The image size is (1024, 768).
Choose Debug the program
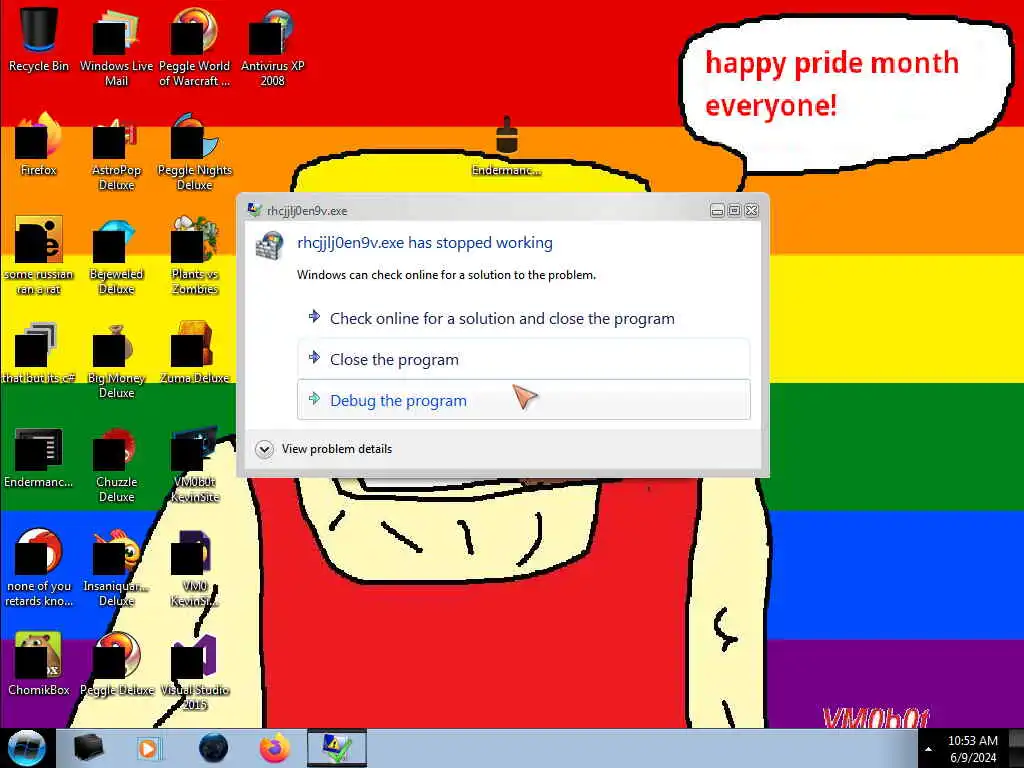click(524, 400)
